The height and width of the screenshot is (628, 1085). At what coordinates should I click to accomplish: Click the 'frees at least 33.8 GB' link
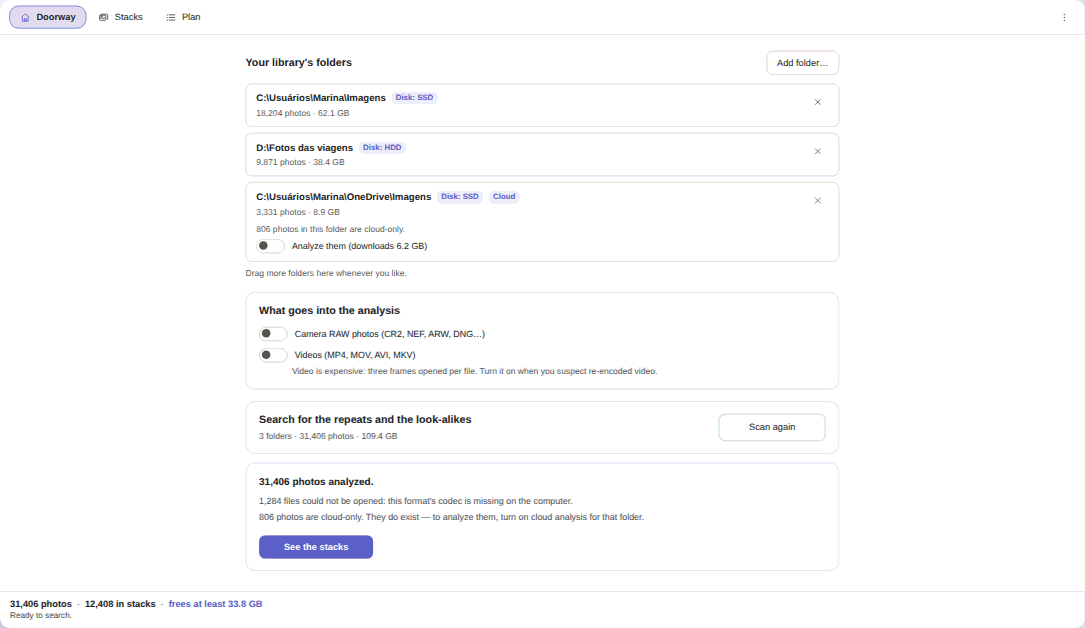pos(215,604)
